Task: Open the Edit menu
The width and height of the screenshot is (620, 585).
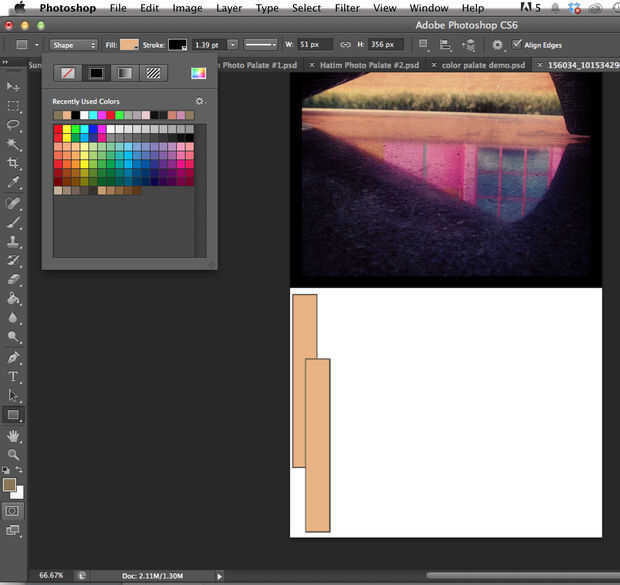Action: click(x=149, y=8)
